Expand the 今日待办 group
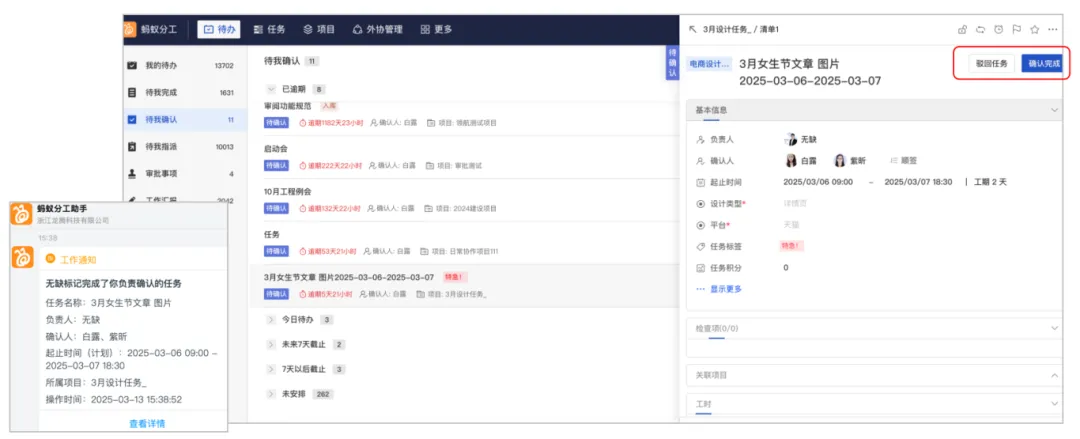Viewport: 1080px width, 439px height. [x=270, y=320]
